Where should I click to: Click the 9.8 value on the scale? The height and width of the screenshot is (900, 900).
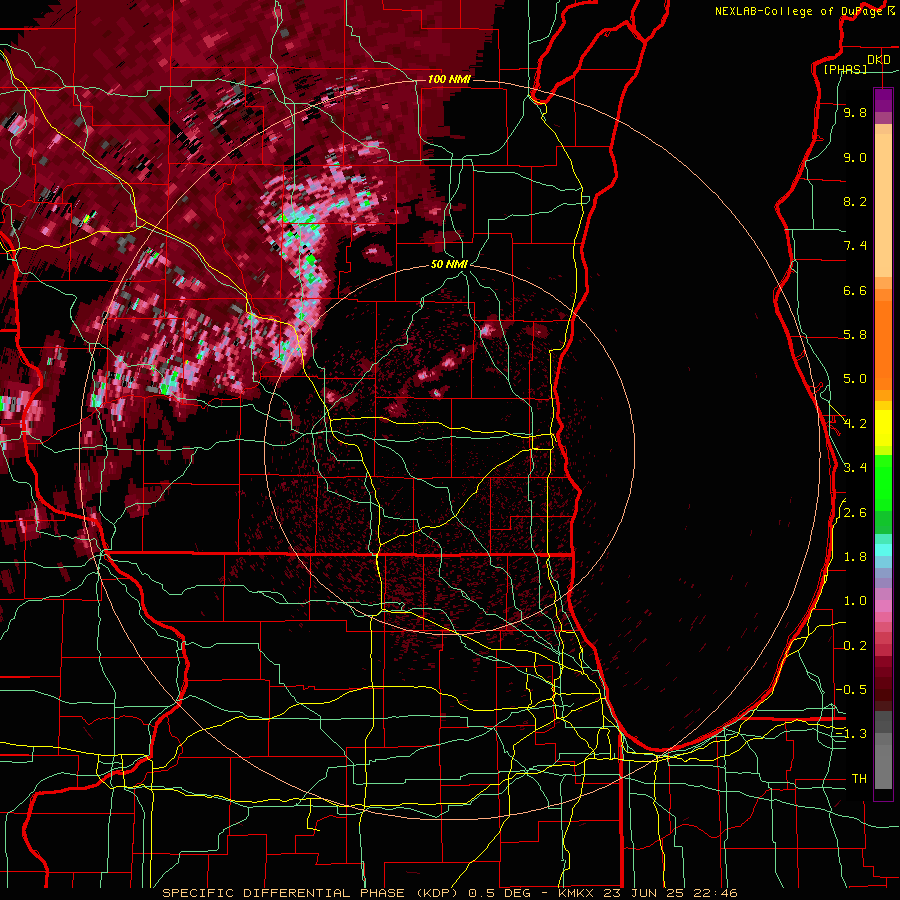pos(855,112)
